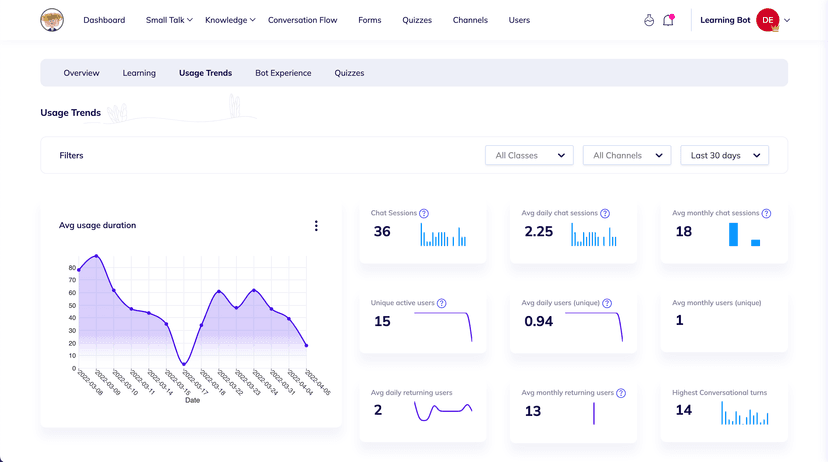Click the flask test bot icon
This screenshot has height=462, width=828.
(x=648, y=20)
